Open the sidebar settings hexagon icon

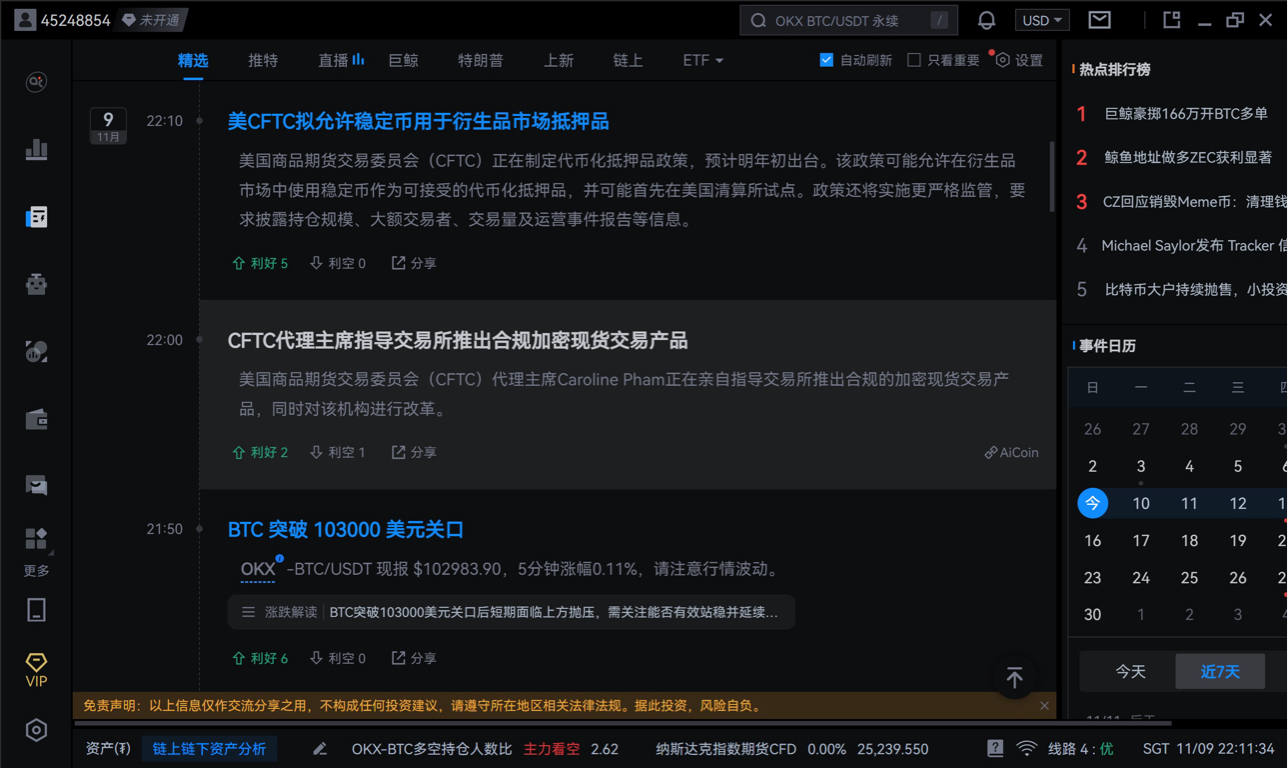(36, 730)
